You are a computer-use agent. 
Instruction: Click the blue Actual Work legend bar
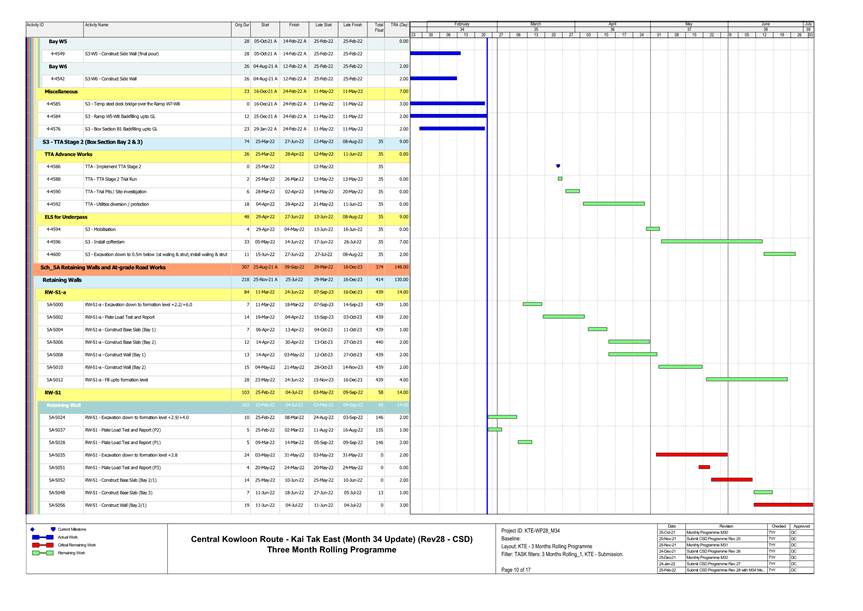40,537
